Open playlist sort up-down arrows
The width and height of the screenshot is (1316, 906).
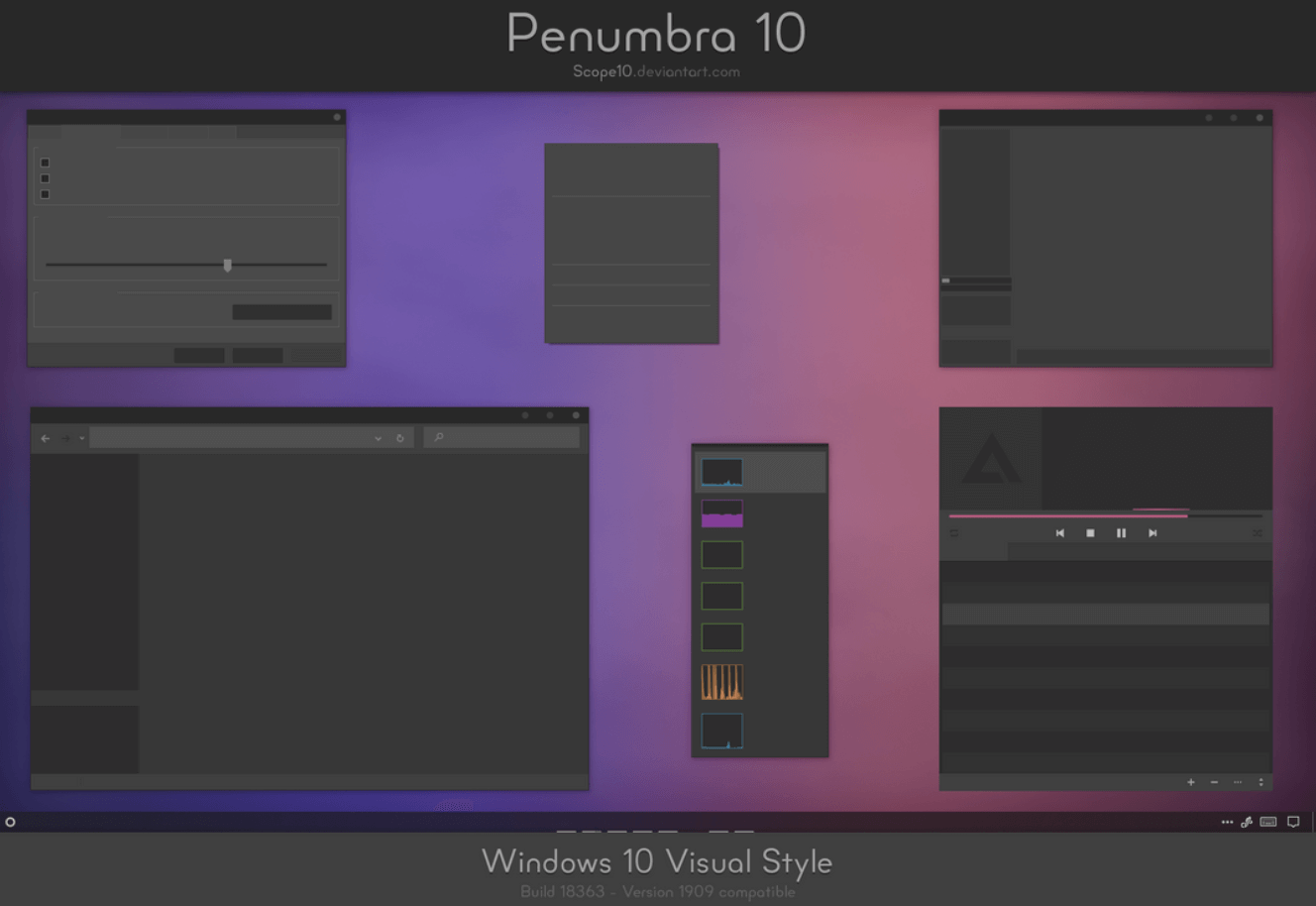pyautogui.click(x=1261, y=782)
